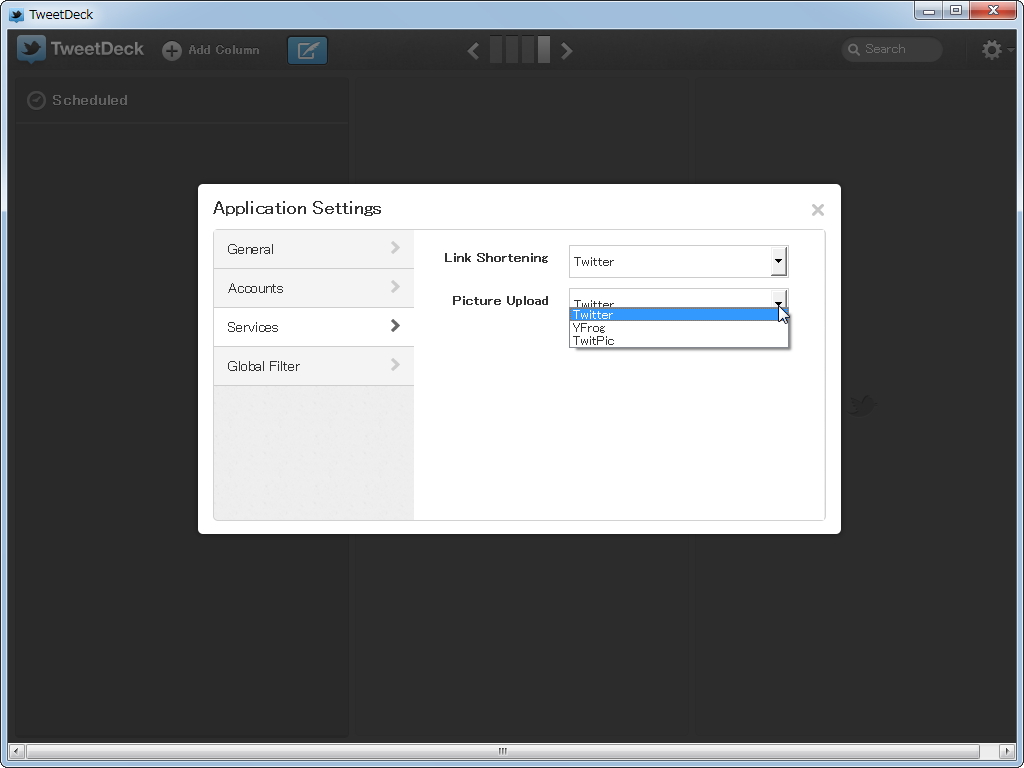
Task: Navigate columns using the right arrow icon
Action: pos(566,49)
